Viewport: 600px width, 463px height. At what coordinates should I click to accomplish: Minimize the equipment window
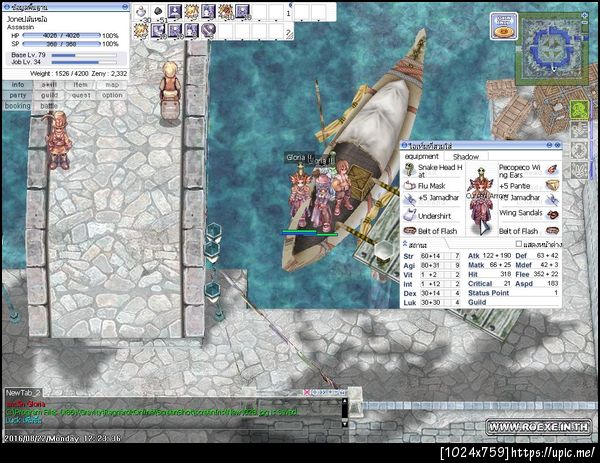pos(549,145)
